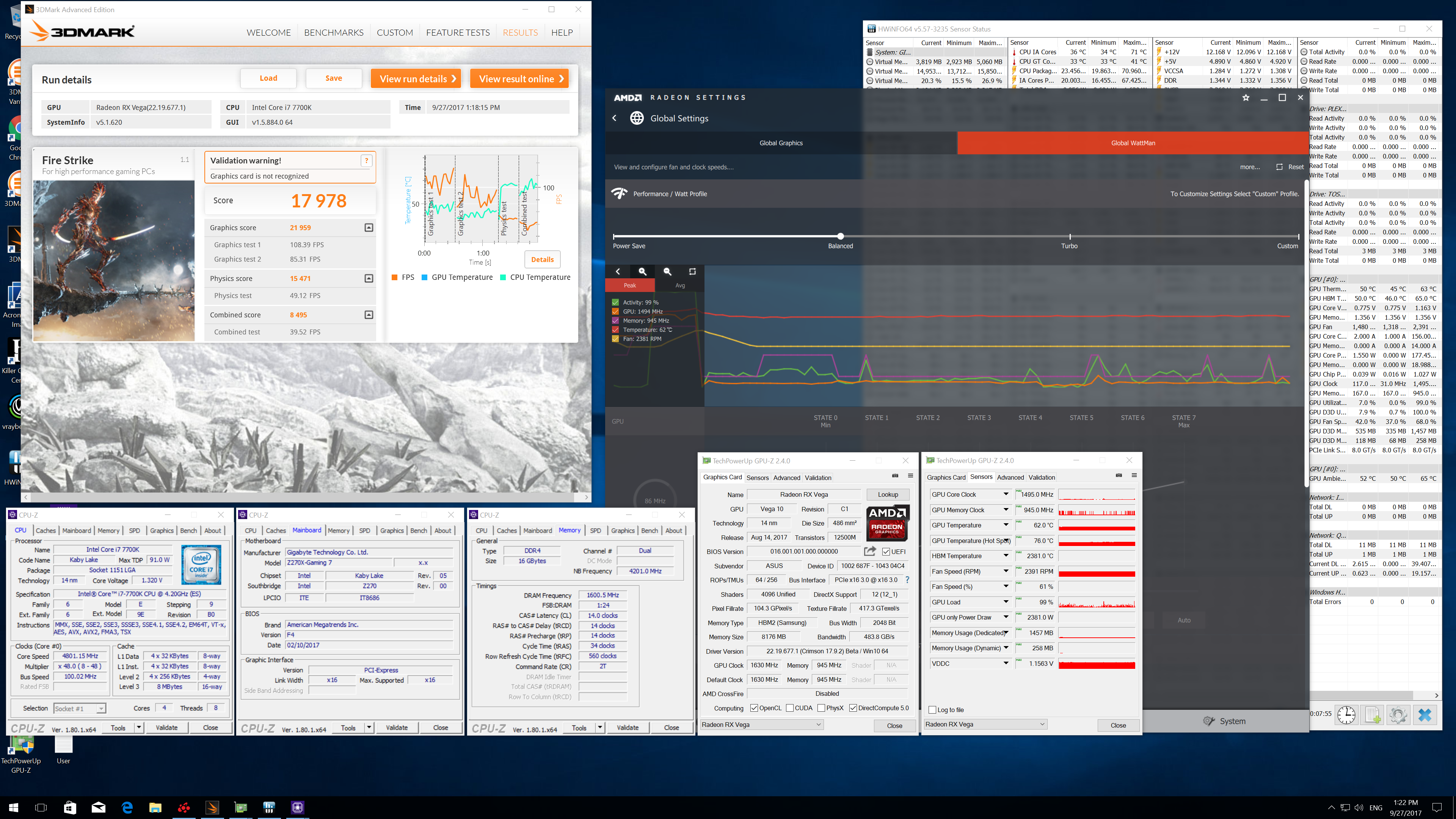Click the favorites star in Radeon Settings title bar
The width and height of the screenshot is (1456, 819).
click(x=1246, y=98)
